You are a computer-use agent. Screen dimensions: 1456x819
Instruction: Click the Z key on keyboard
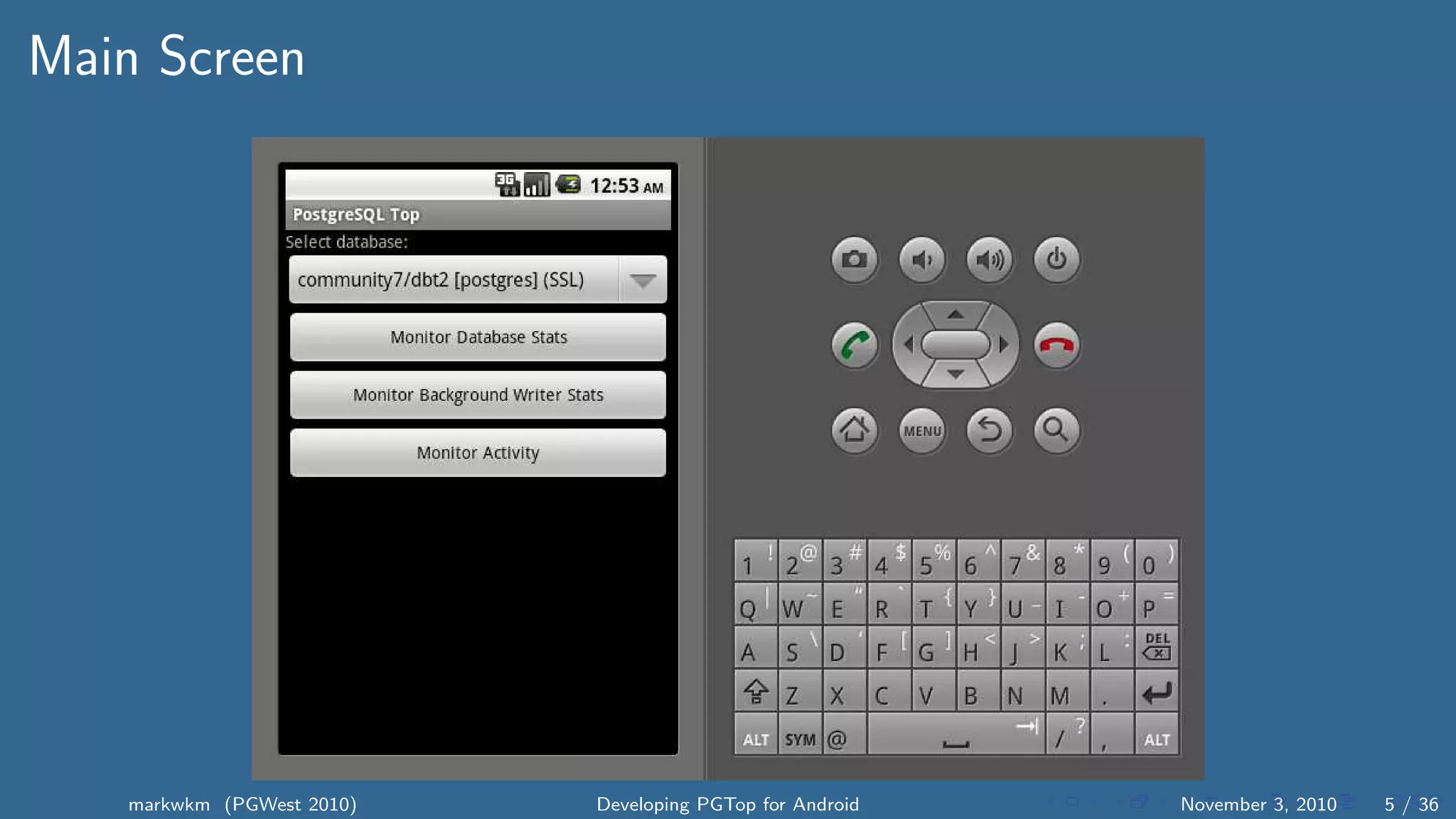[x=801, y=690]
